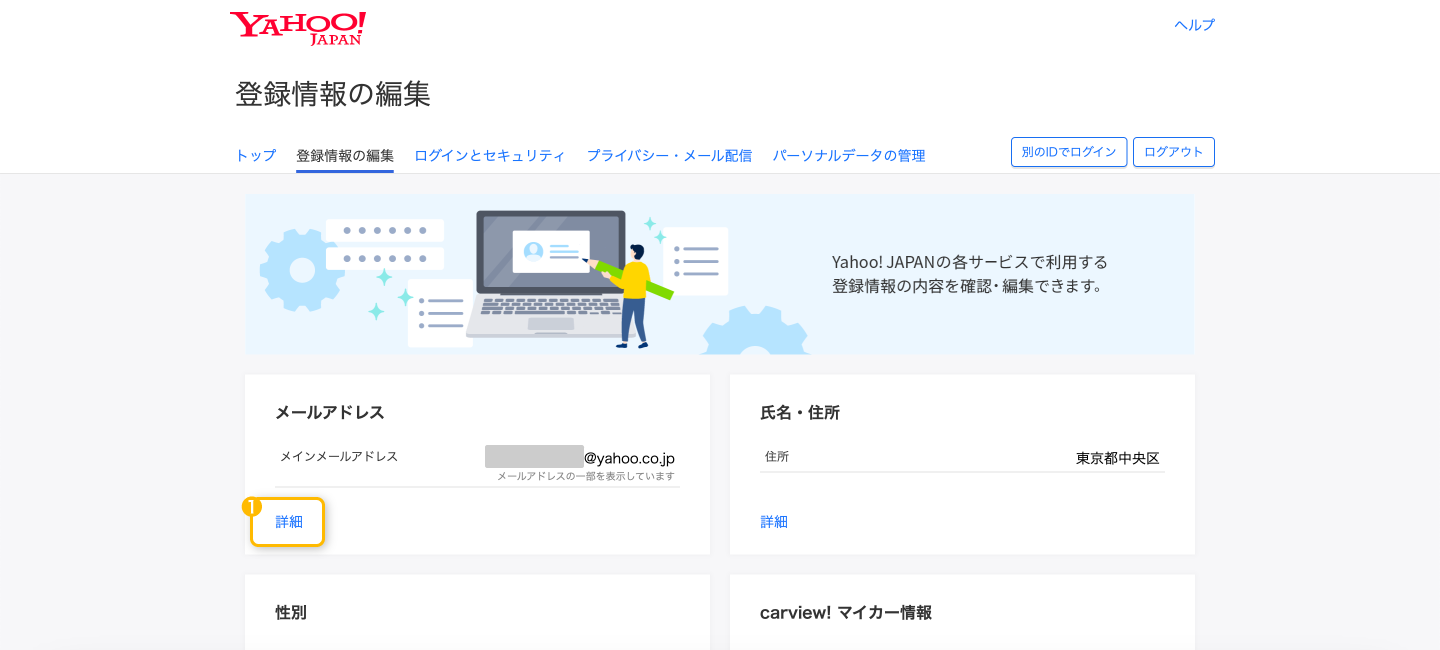Screen dimensions: 1440x650
Task: Select the 登録情報の編集 tab
Action: (x=345, y=156)
